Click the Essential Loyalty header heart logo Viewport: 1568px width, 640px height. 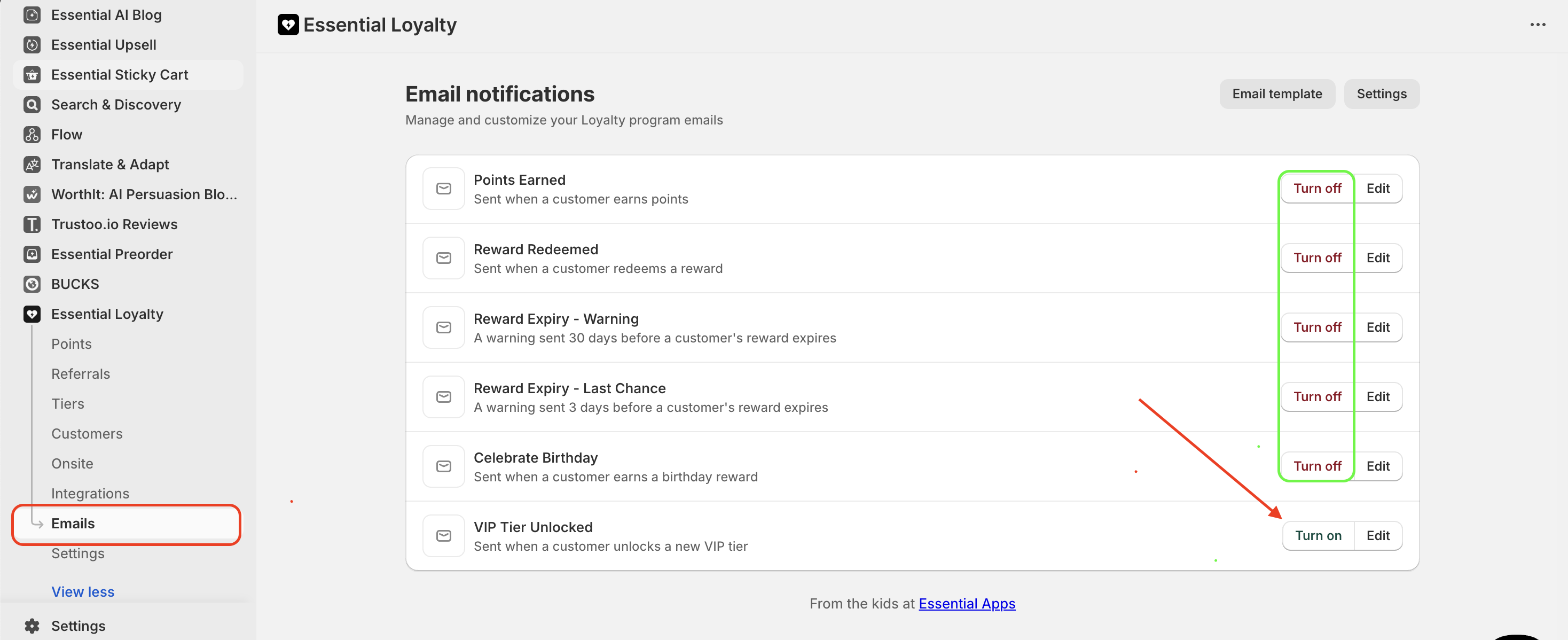coord(288,25)
